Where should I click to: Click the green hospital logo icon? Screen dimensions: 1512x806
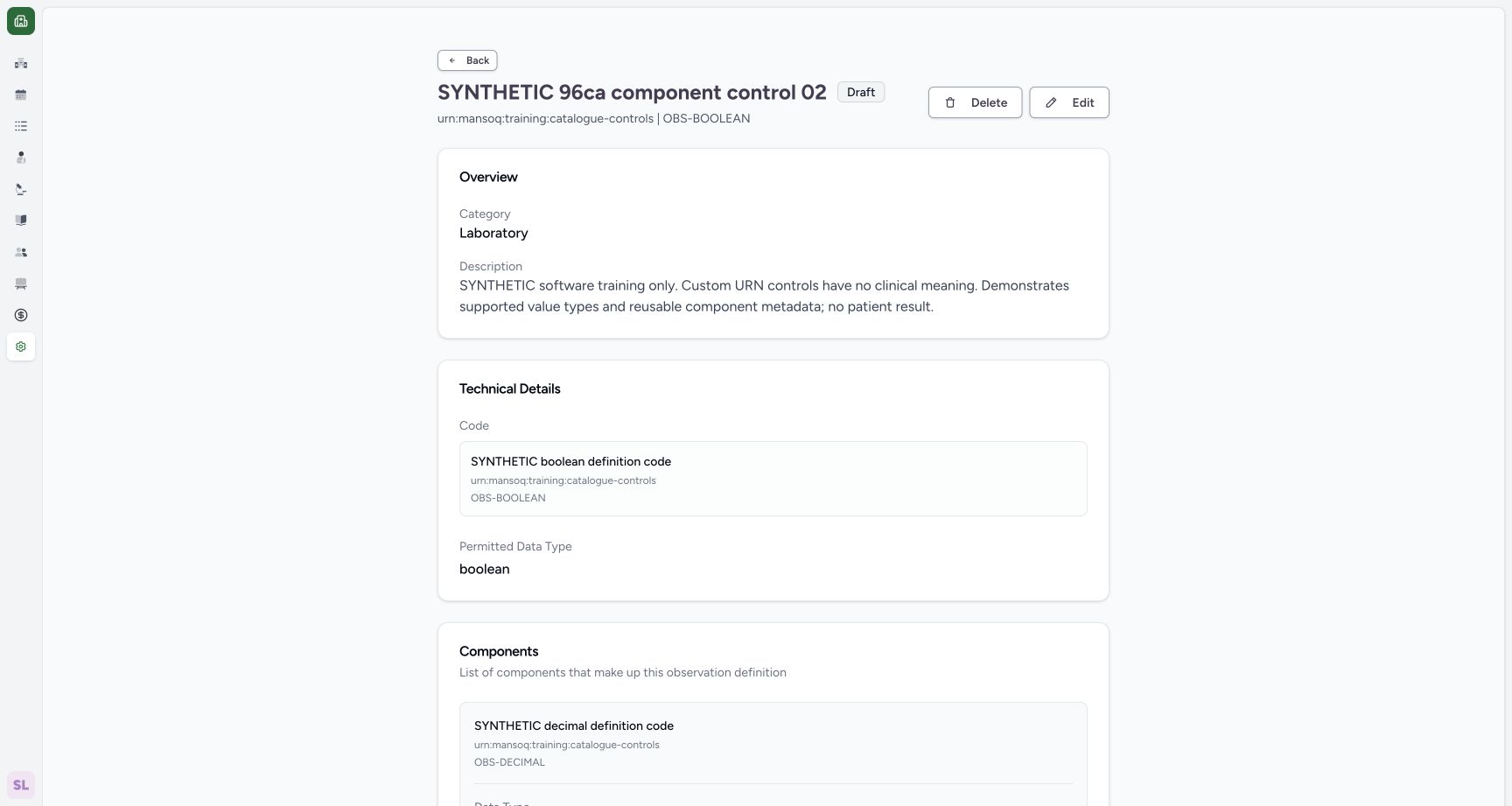point(21,21)
